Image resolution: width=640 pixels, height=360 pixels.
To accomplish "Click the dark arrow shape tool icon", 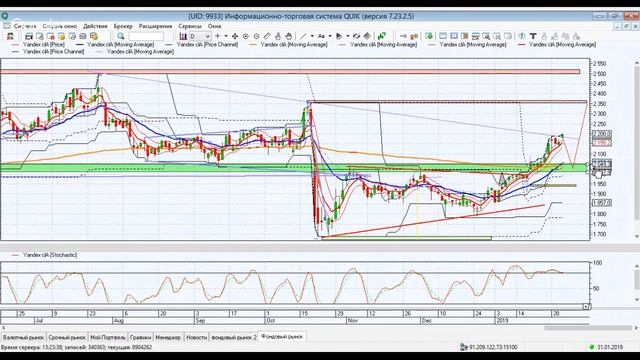I will tap(339, 36).
